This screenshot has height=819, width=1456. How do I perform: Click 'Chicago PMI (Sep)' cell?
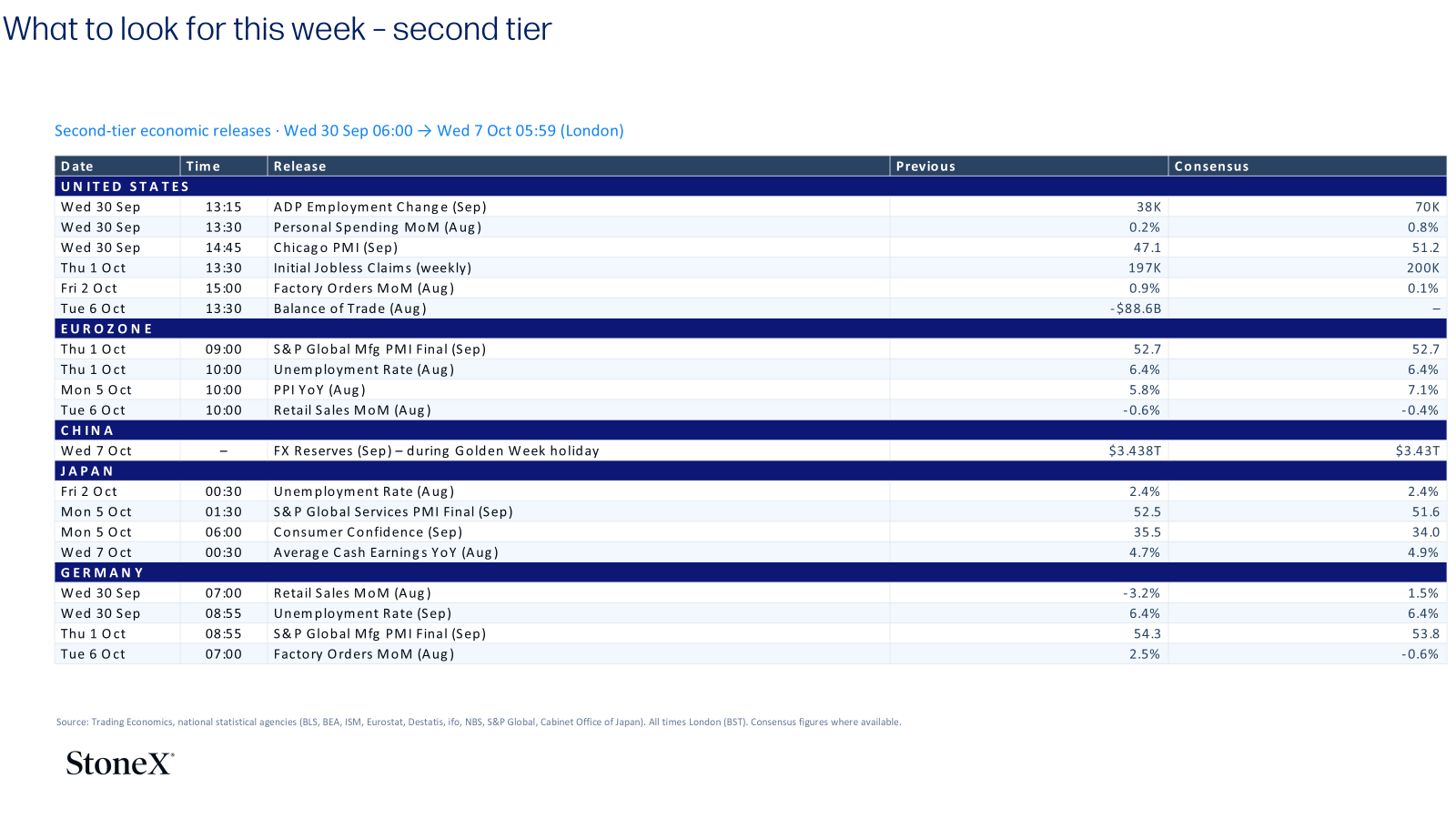pyautogui.click(x=579, y=248)
